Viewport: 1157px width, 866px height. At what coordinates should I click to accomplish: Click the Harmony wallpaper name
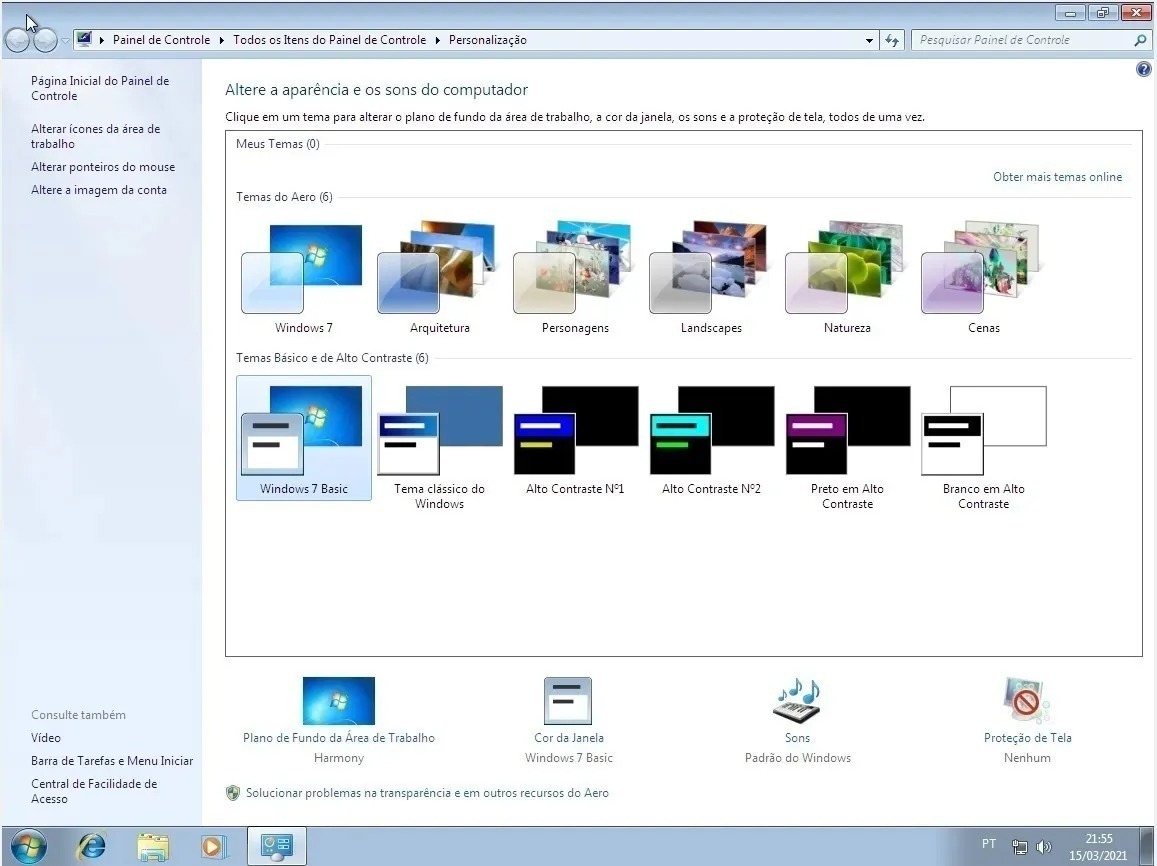pyautogui.click(x=339, y=758)
